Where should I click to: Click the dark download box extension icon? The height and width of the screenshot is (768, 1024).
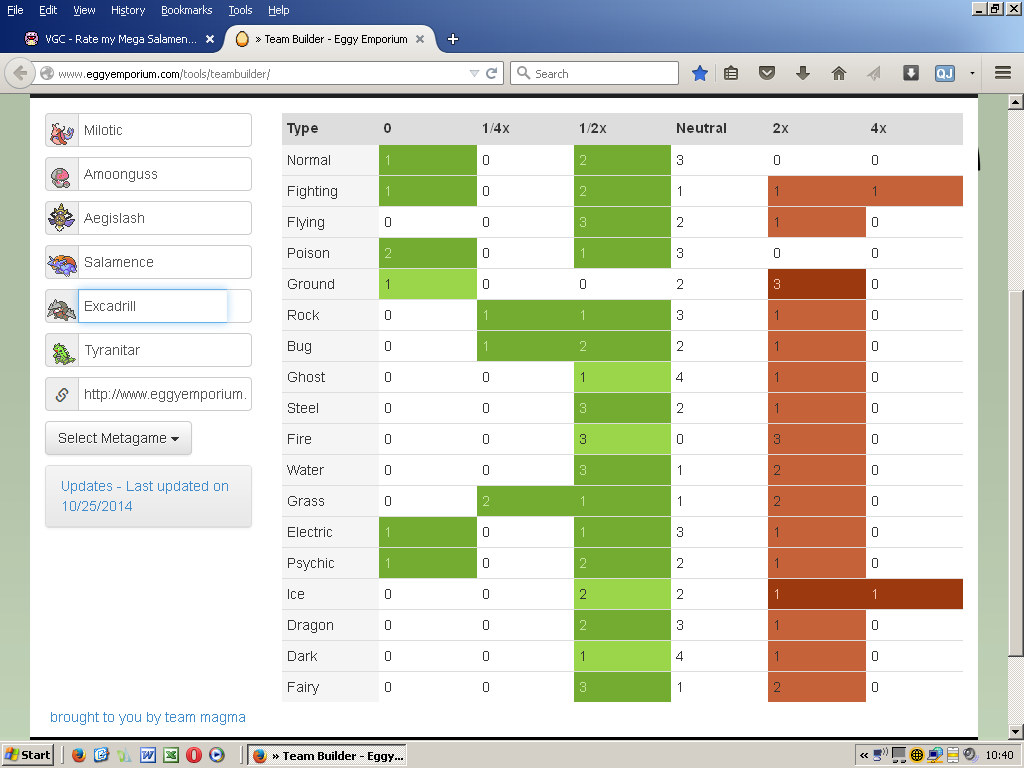click(x=910, y=73)
